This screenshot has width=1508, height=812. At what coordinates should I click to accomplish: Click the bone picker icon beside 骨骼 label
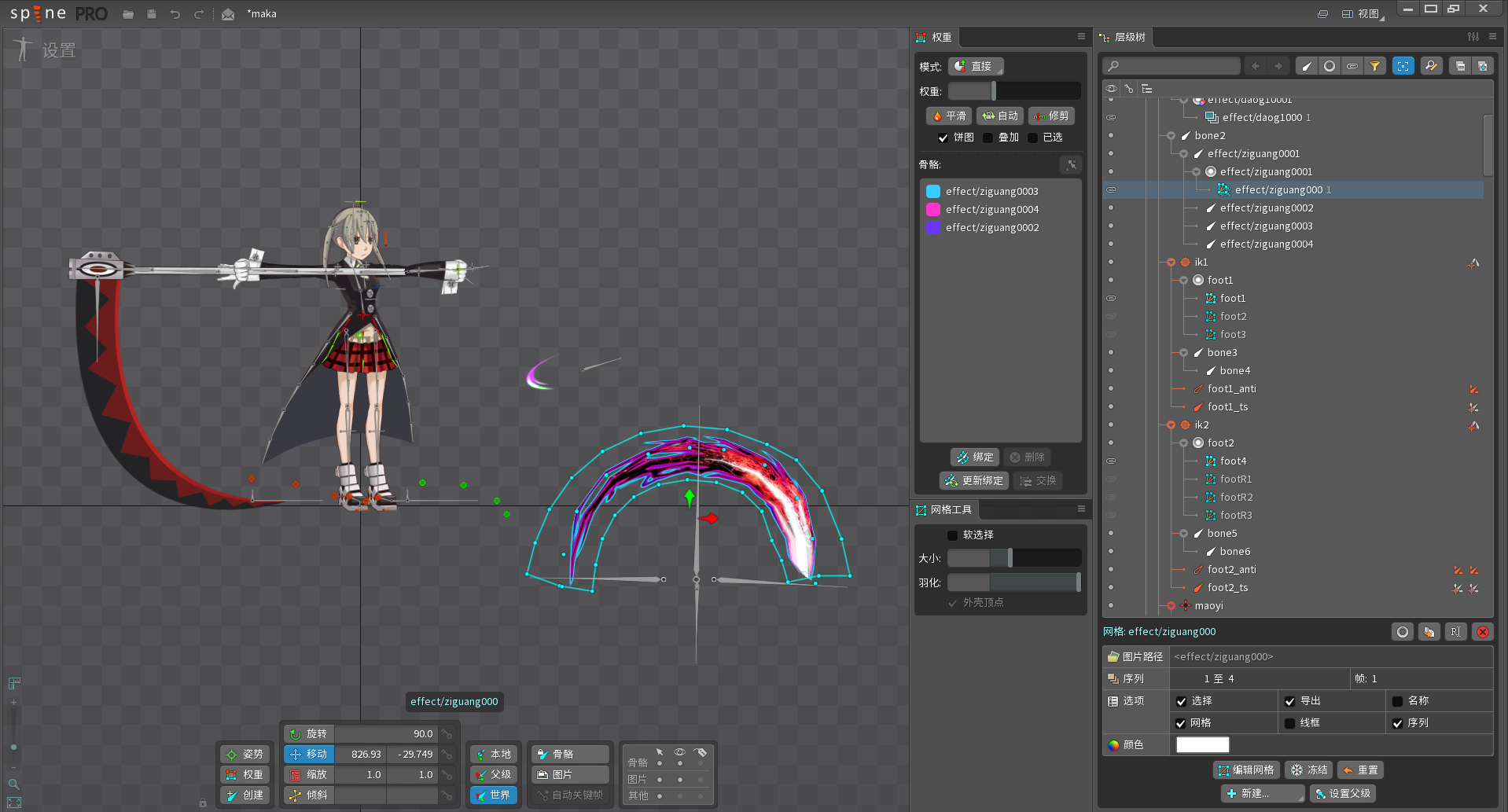(x=1071, y=164)
